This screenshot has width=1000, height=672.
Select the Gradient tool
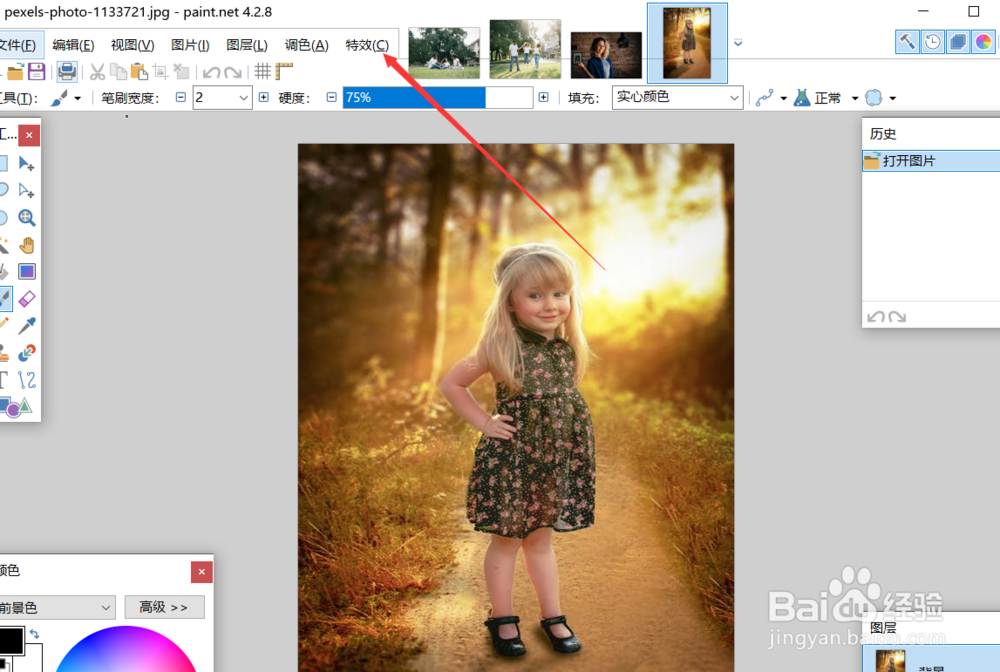[27, 272]
